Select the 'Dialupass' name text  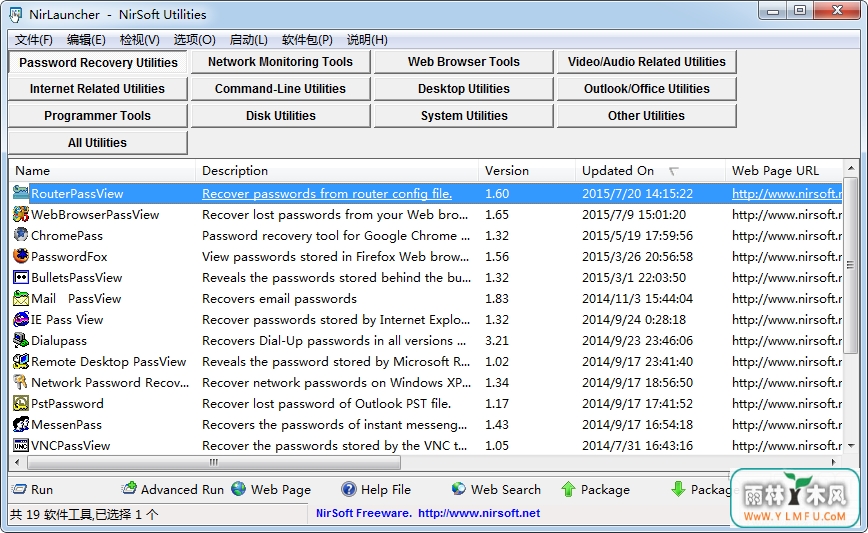(59, 341)
